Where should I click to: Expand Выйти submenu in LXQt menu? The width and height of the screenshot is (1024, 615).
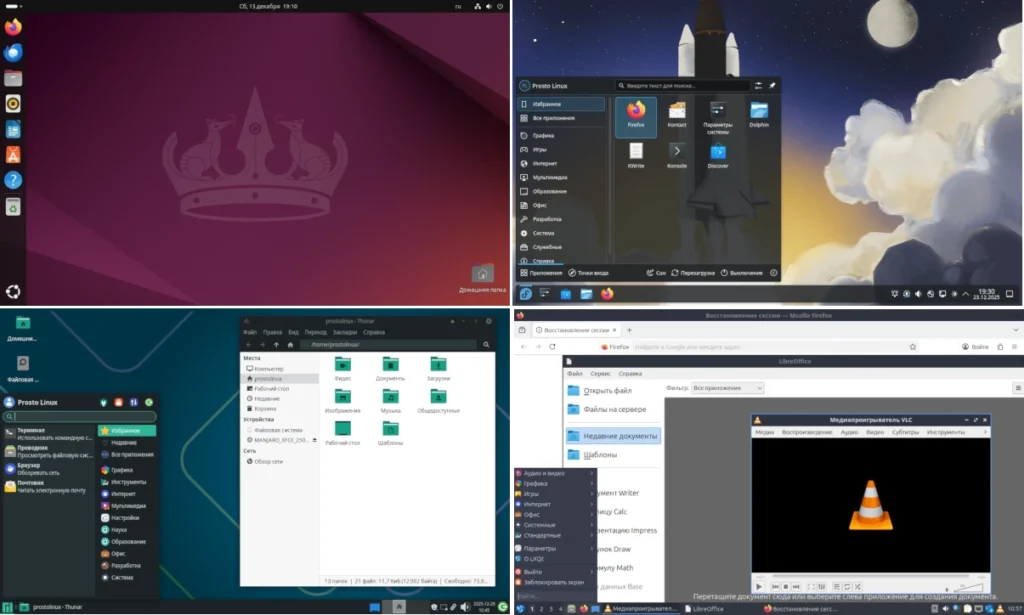point(555,572)
